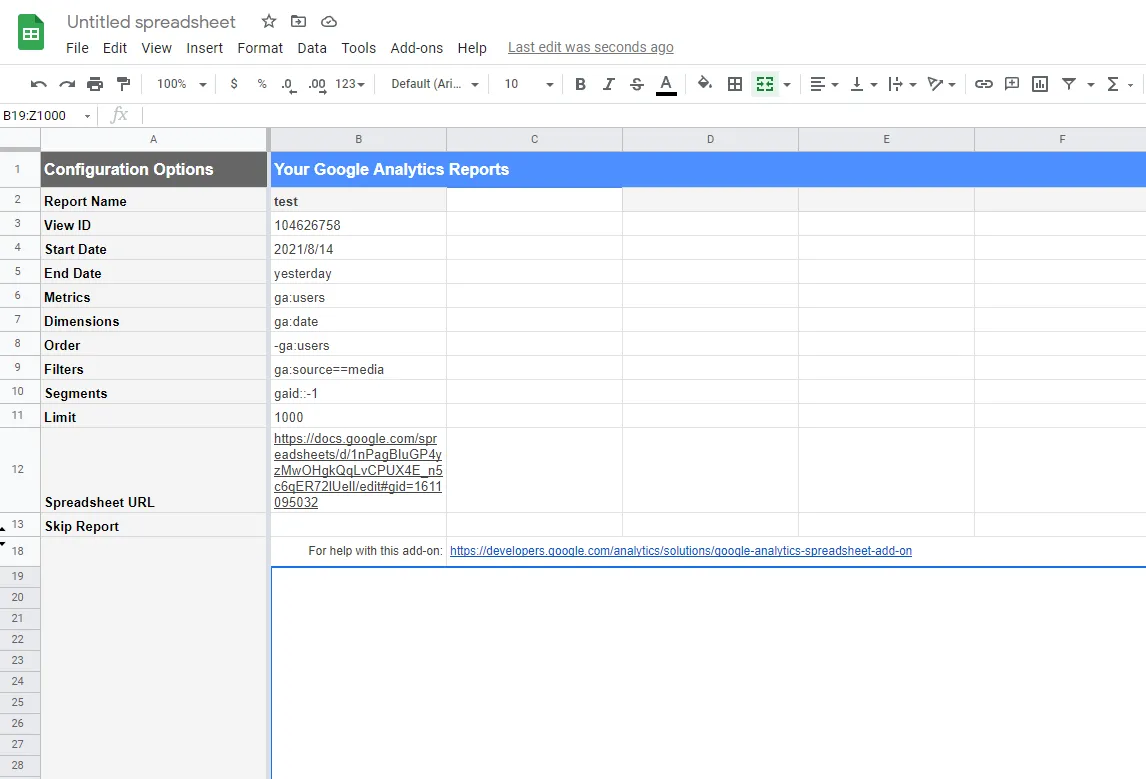
Task: Open the docs.google.com spreadsheet URL link
Action: (x=358, y=471)
